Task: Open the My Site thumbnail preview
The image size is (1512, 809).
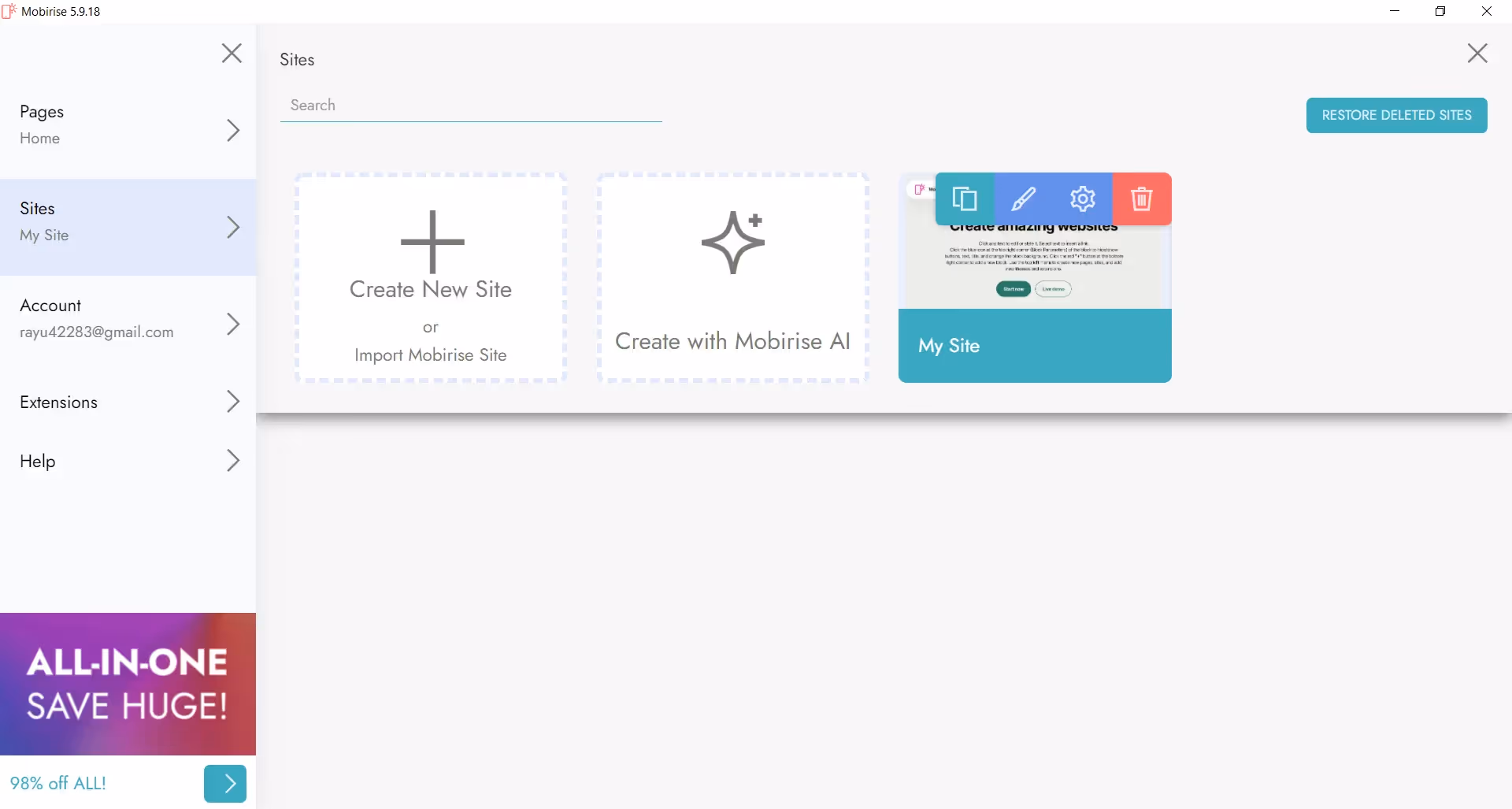Action: pyautogui.click(x=1035, y=268)
